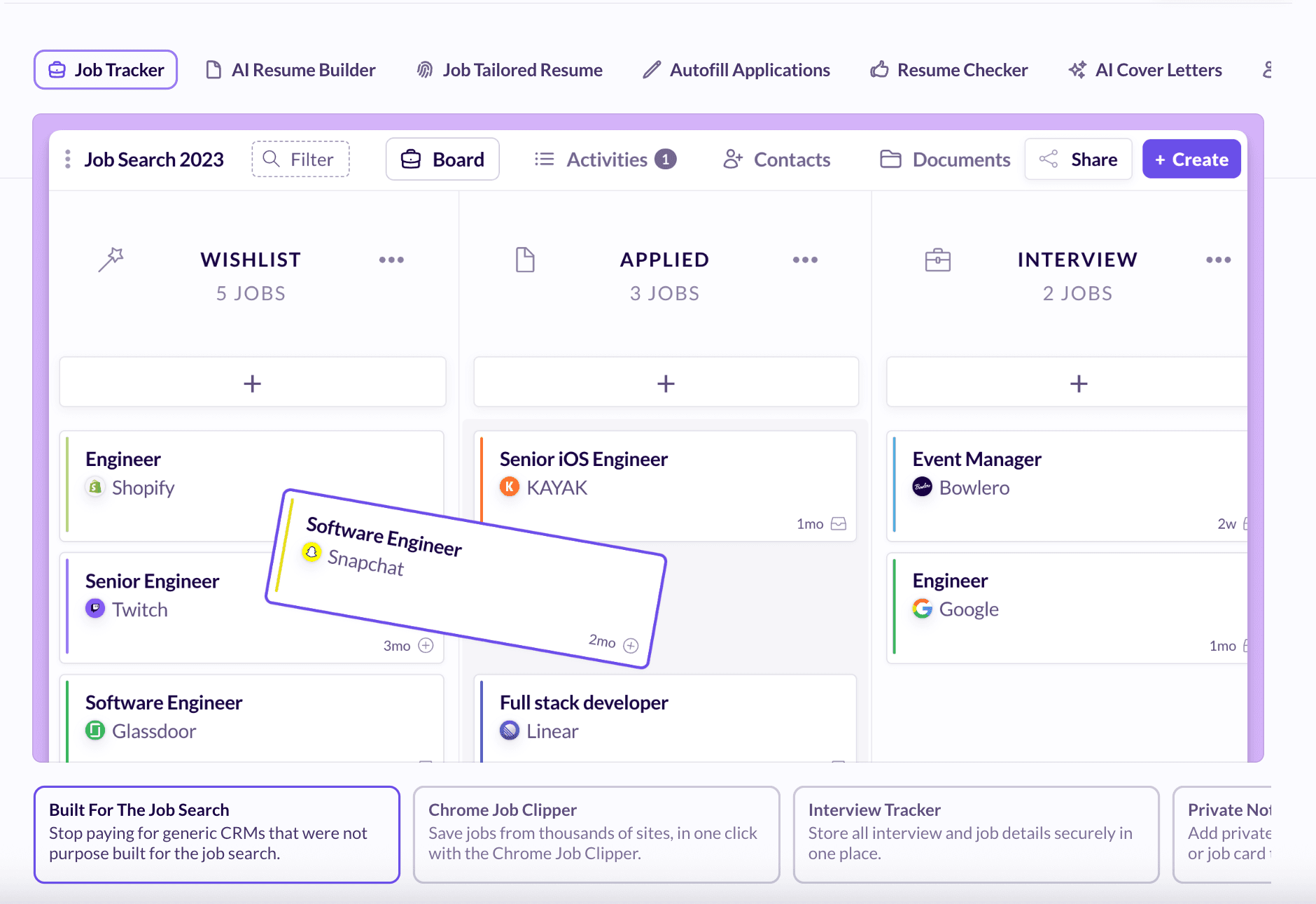
Task: Click the plus circle on Snapchat card
Action: coord(631,645)
